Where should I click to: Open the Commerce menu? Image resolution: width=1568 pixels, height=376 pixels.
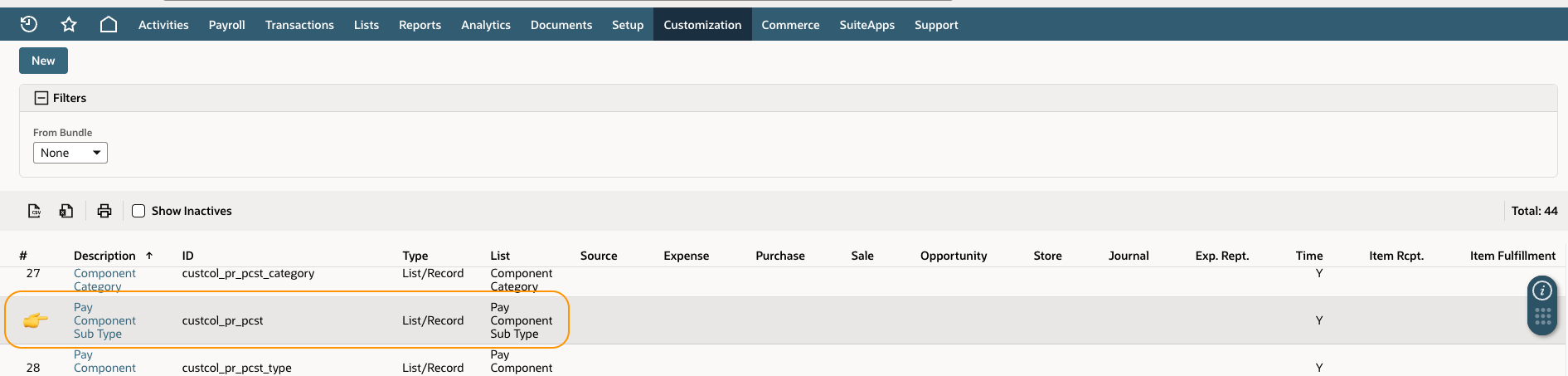click(x=790, y=25)
